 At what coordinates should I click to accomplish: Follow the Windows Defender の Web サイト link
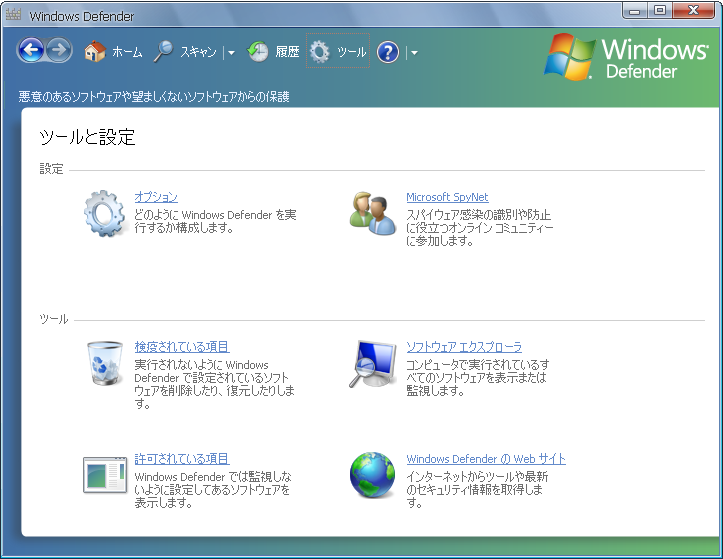tap(485, 459)
